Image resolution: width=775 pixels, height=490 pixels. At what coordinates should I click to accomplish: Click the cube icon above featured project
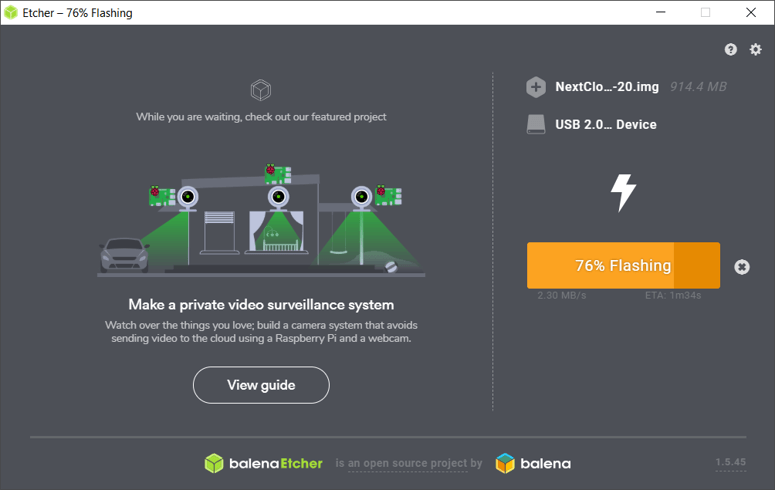[x=261, y=91]
